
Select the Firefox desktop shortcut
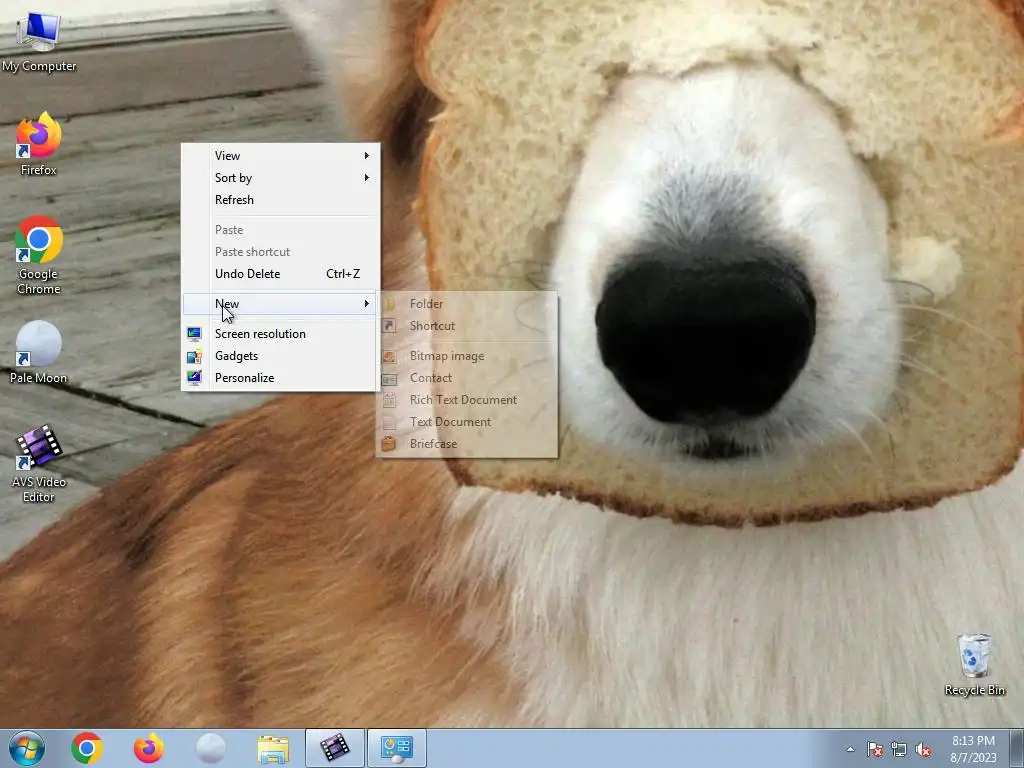39,144
